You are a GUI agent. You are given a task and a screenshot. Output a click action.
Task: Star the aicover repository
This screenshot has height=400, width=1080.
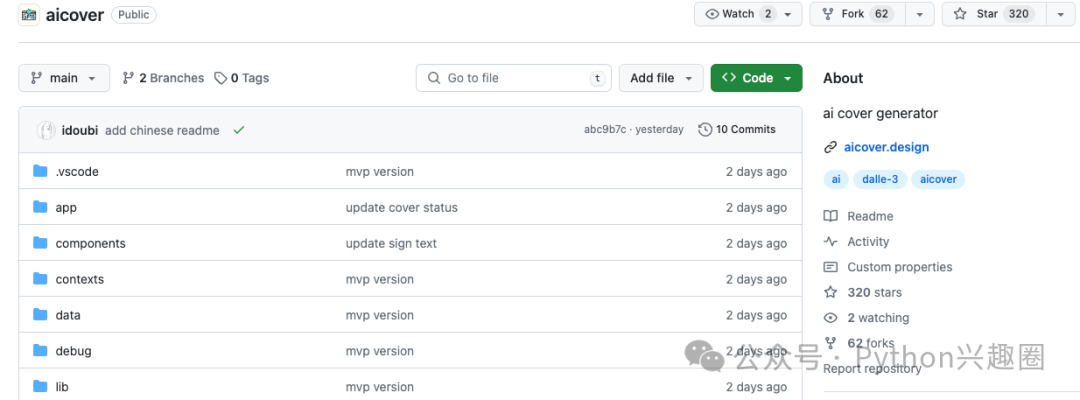click(x=994, y=14)
